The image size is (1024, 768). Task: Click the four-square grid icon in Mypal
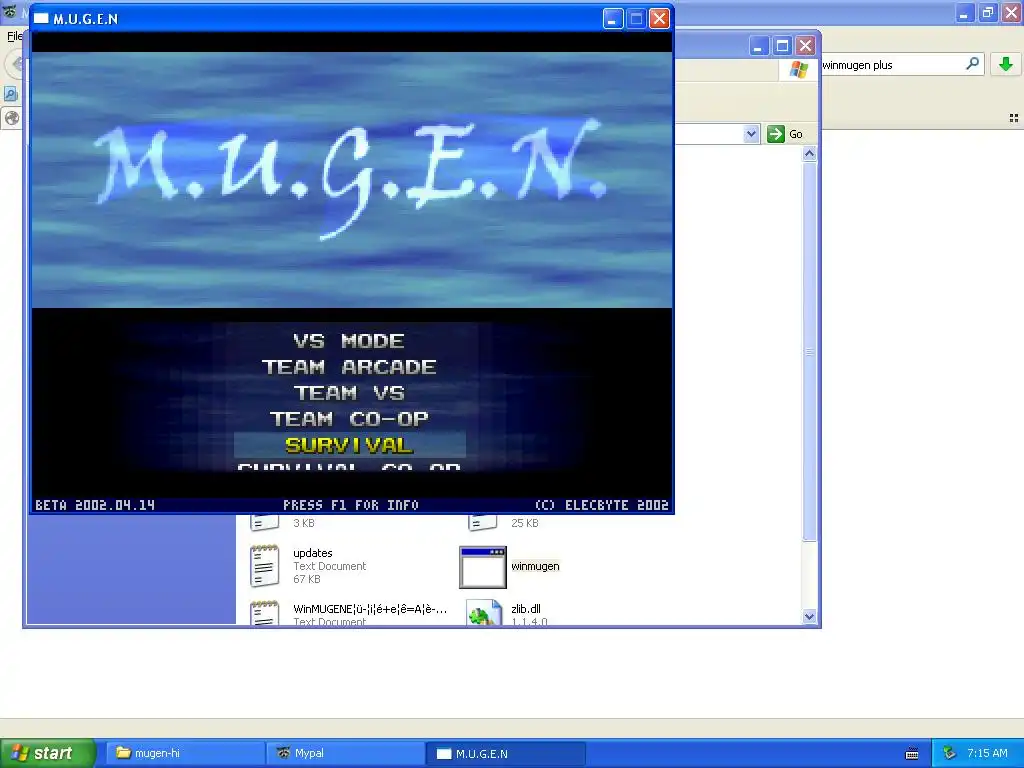pos(1014,118)
